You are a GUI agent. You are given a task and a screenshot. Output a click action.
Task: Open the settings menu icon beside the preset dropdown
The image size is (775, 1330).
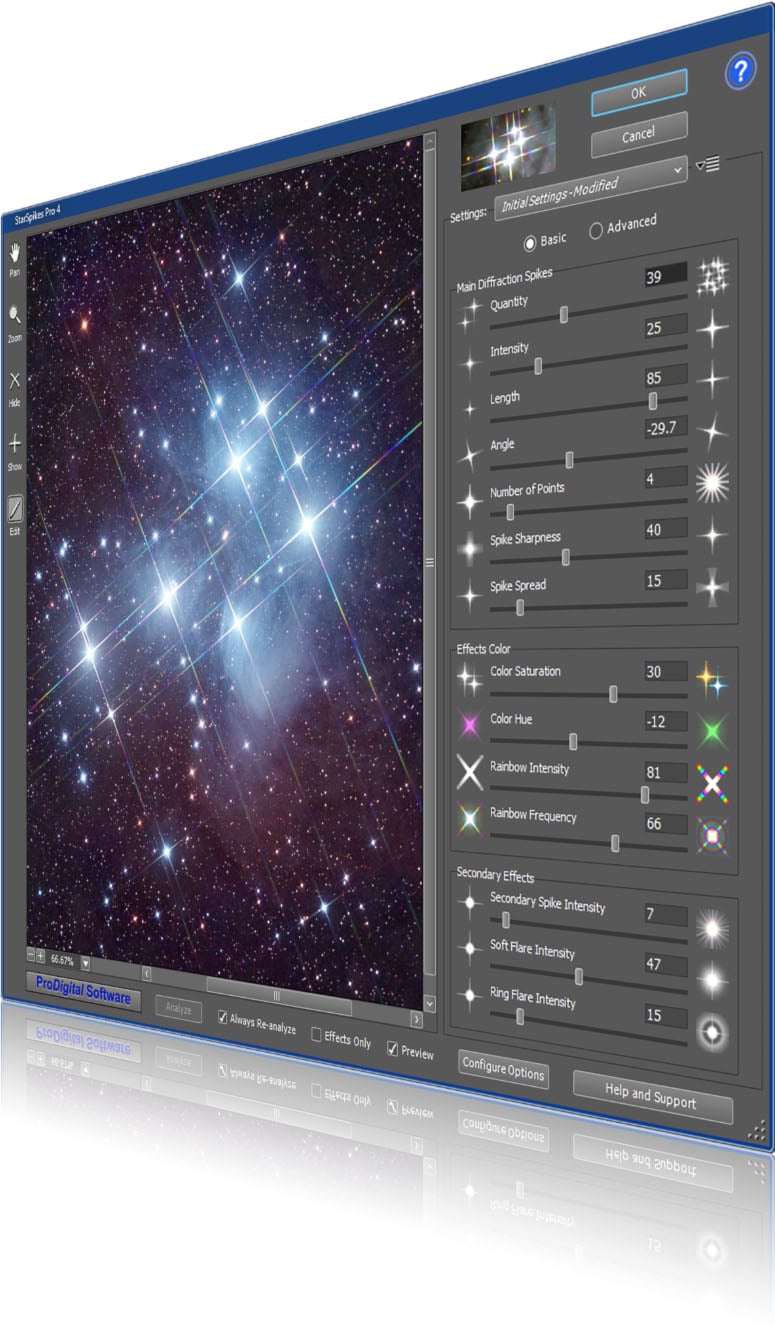[x=708, y=164]
